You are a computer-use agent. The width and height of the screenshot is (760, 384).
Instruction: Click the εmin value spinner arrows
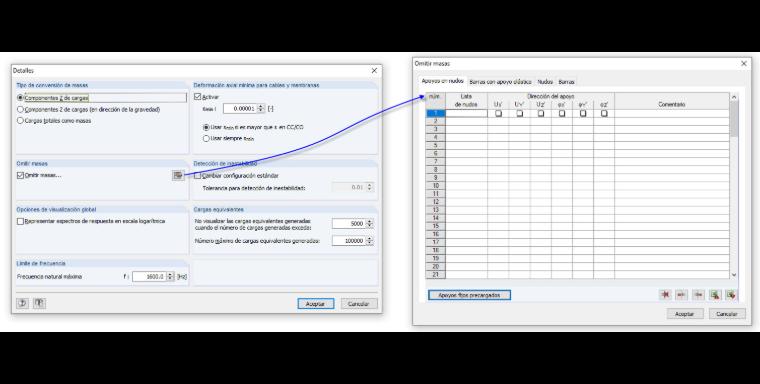pos(261,109)
